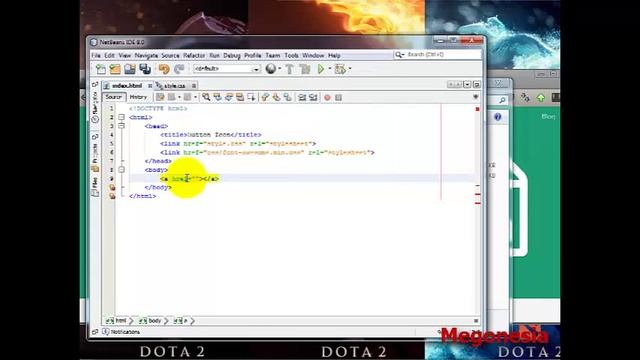The image size is (640, 360).
Task: Collapse the body tag fold on line 8
Action: pos(121,170)
